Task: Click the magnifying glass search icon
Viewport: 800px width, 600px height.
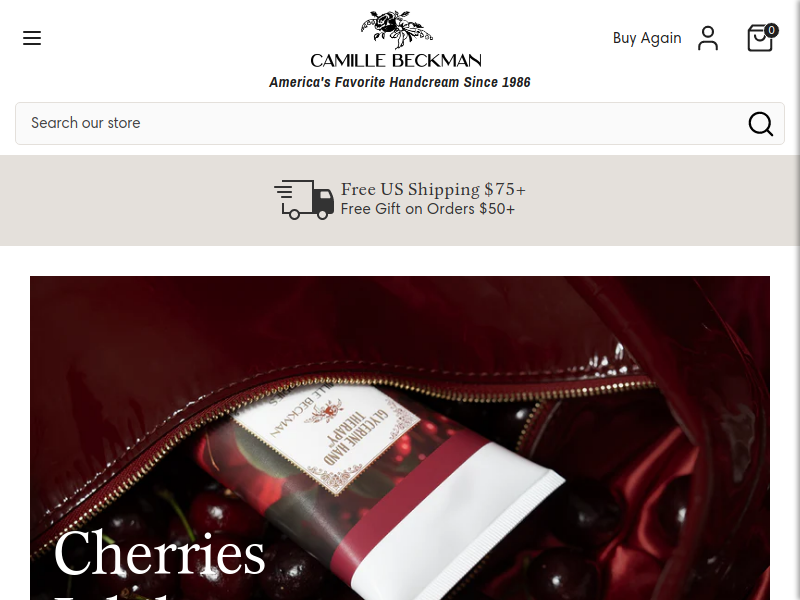Action: point(760,123)
